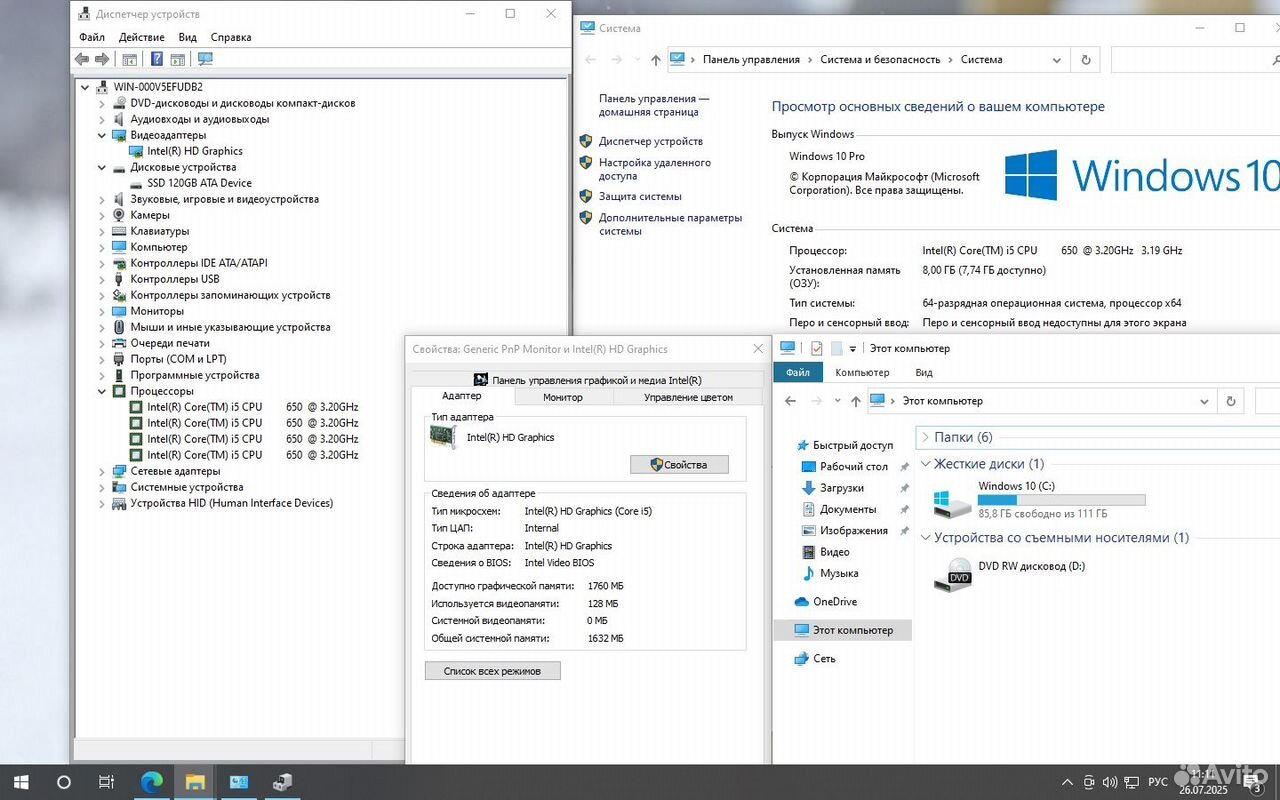This screenshot has height=800, width=1280.
Task: Open address dropdown in Этот компьютер window
Action: pos(1204,401)
